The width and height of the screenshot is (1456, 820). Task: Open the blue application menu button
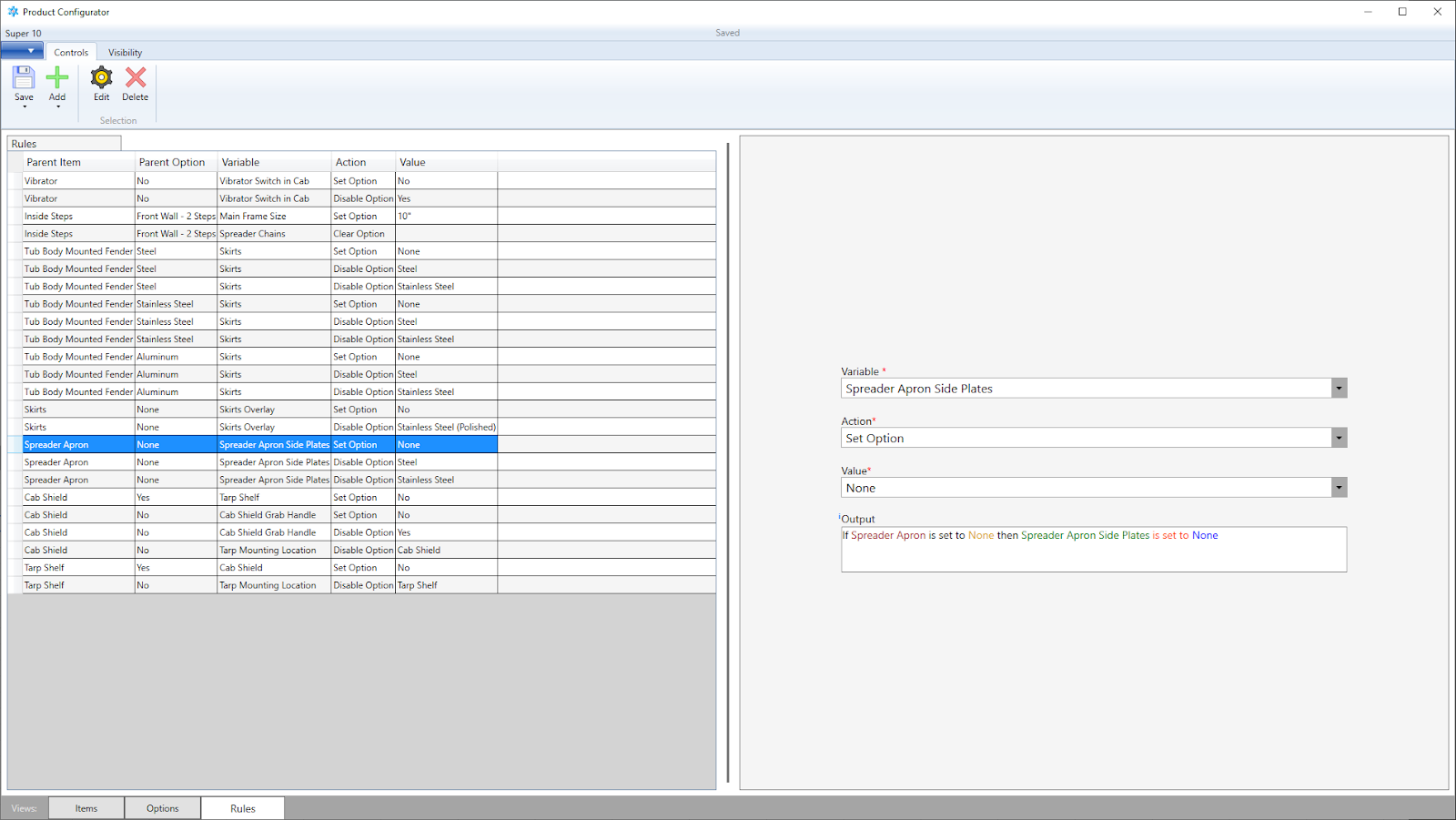(x=22, y=51)
